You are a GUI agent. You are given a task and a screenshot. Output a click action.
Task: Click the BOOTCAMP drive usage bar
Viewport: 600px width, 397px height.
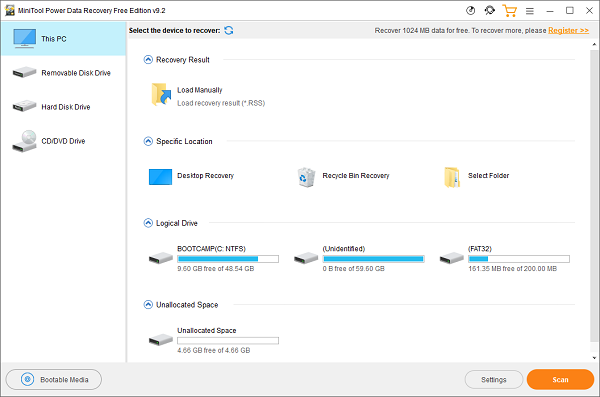[x=228, y=259]
